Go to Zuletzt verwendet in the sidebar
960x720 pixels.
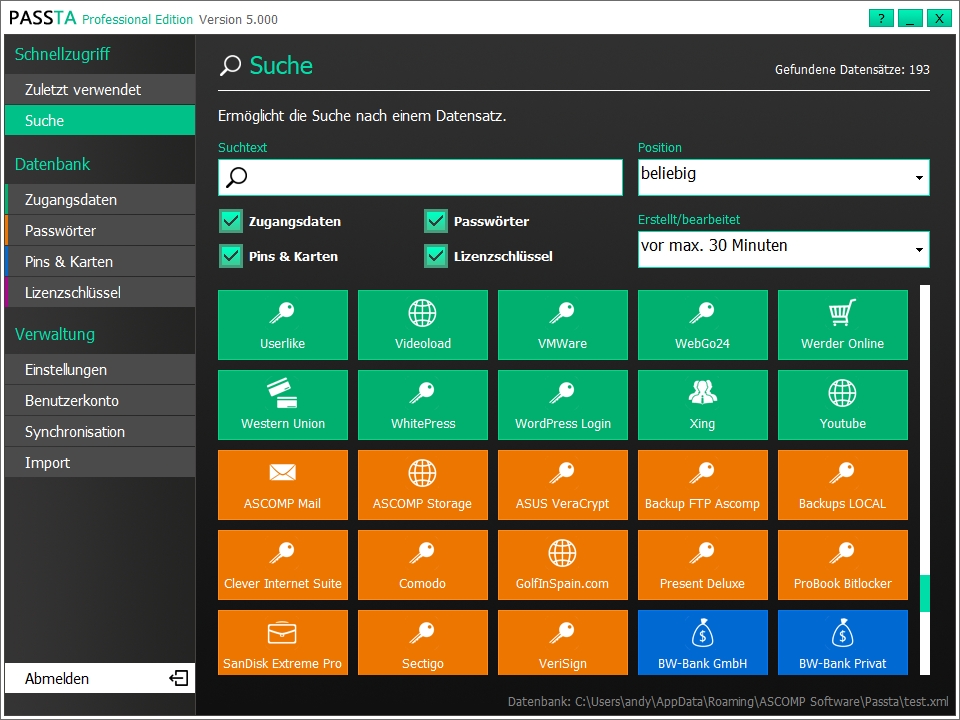[100, 89]
